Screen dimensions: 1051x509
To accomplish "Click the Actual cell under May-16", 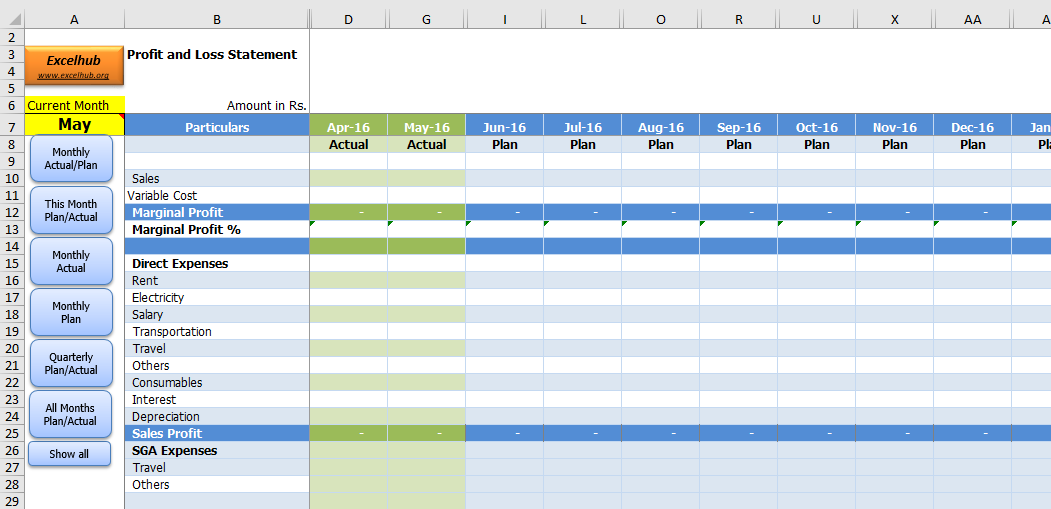I will [x=426, y=144].
